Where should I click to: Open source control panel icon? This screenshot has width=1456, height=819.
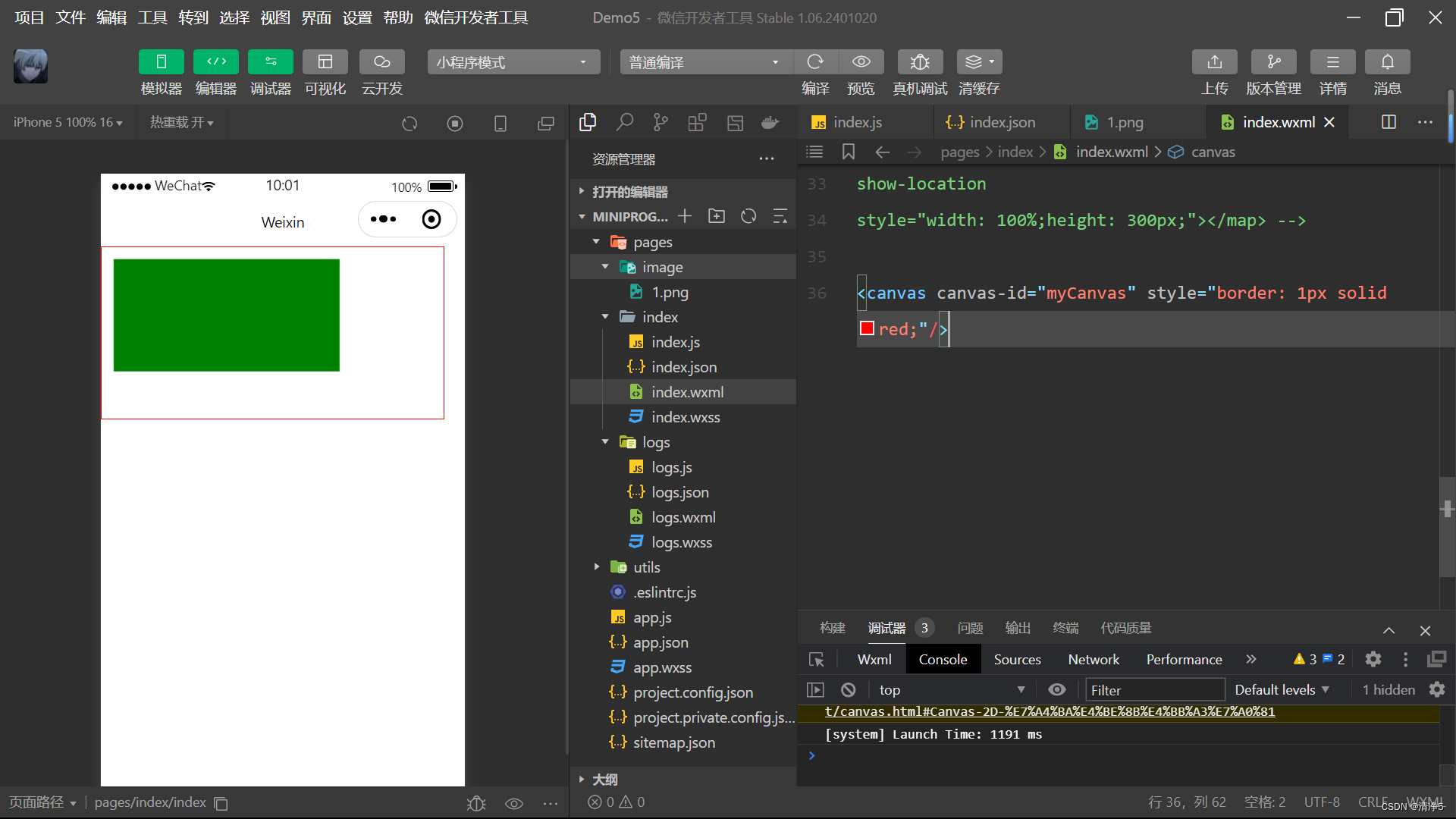coord(661,122)
